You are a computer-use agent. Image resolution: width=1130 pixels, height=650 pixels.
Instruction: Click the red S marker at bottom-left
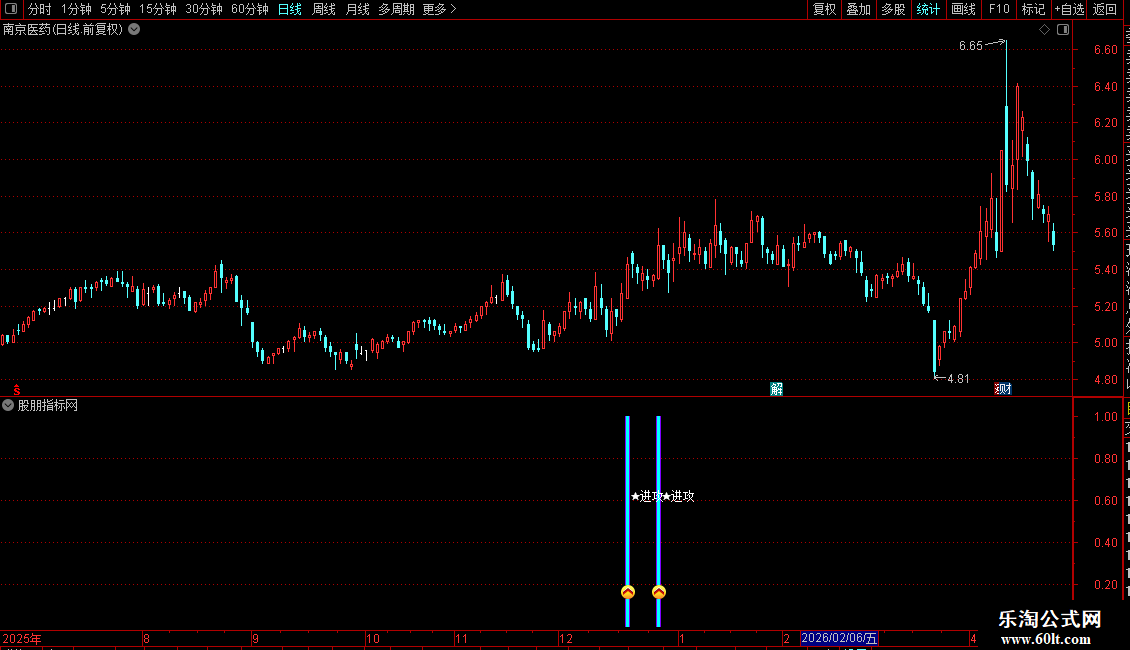(x=17, y=390)
